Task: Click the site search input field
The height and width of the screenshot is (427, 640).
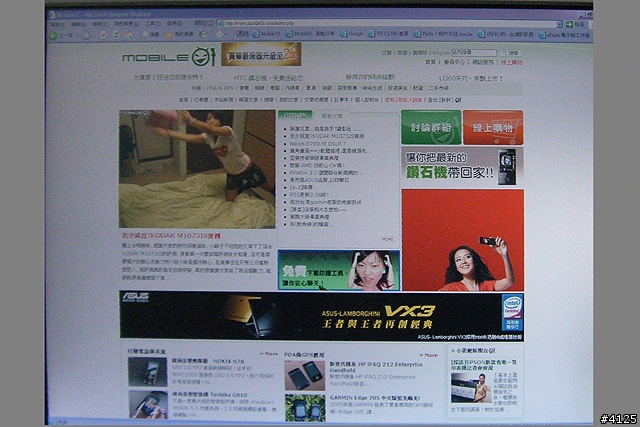Action: (474, 53)
